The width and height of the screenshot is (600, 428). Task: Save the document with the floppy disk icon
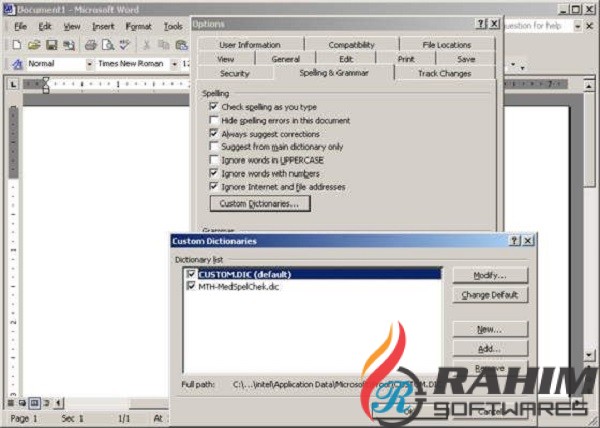coord(52,45)
